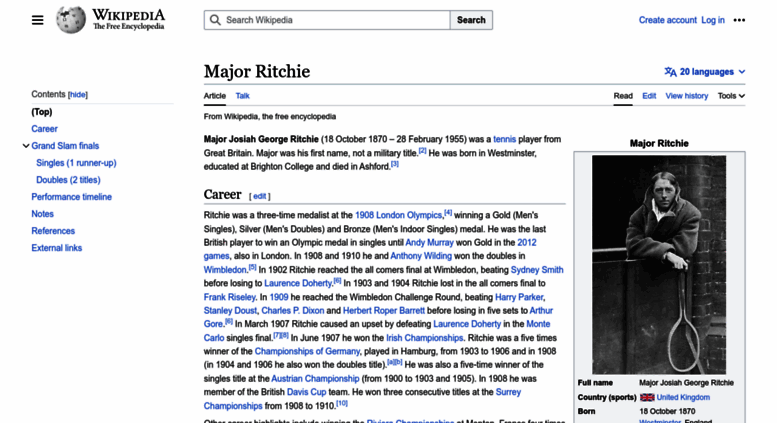Click footnote reference [2]
The image size is (777, 423).
tap(422, 151)
